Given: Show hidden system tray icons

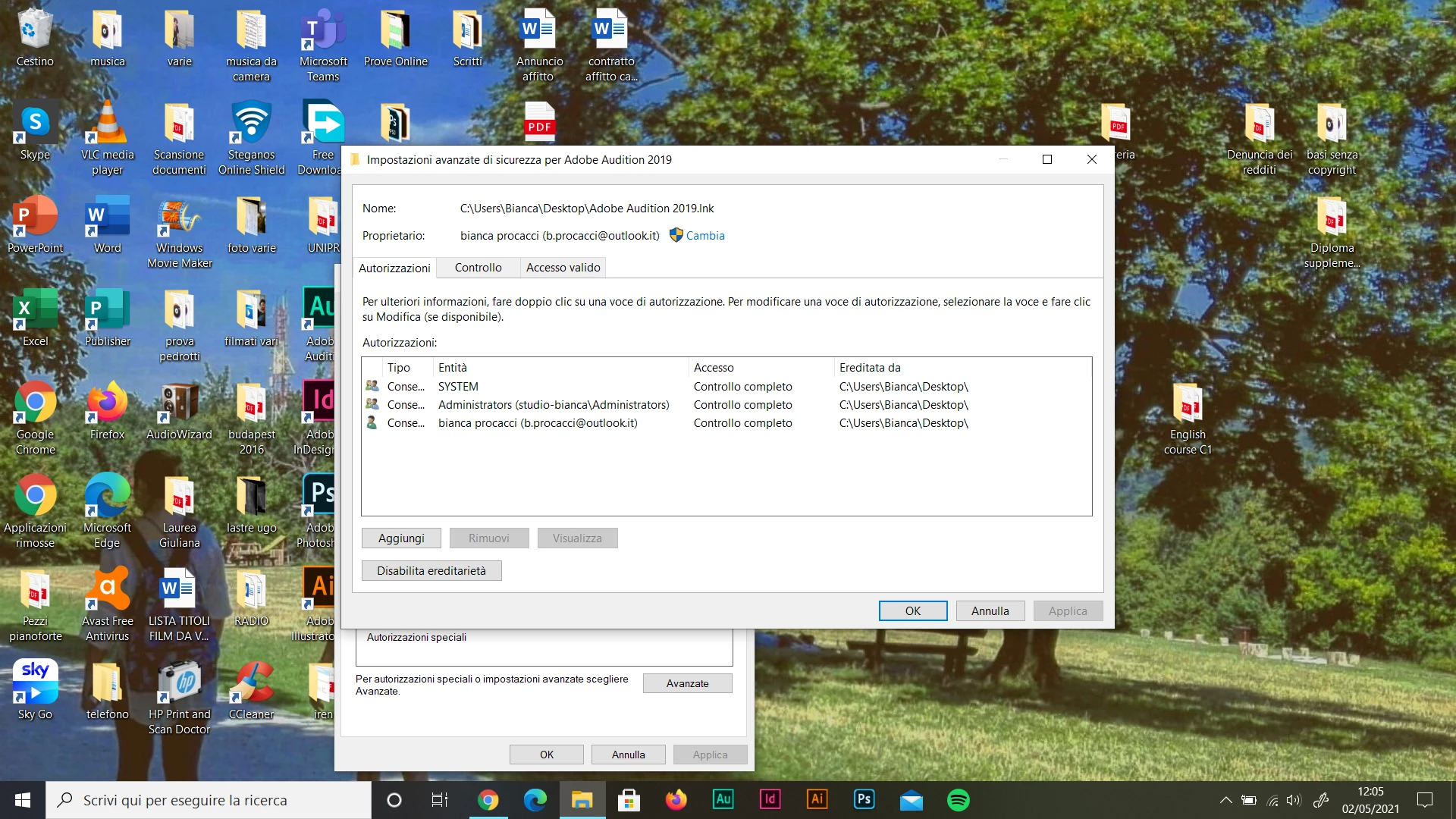Looking at the screenshot, I should pos(1225,800).
